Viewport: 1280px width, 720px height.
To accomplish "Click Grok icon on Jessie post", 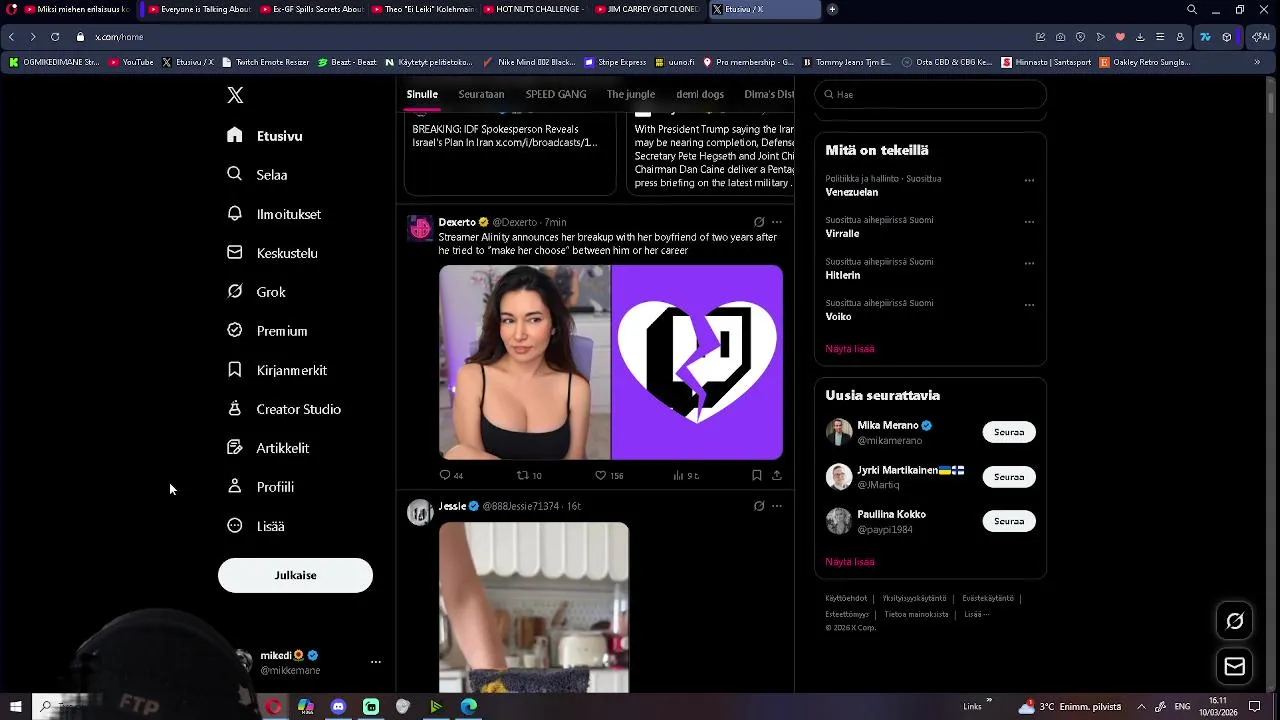I will point(759,506).
